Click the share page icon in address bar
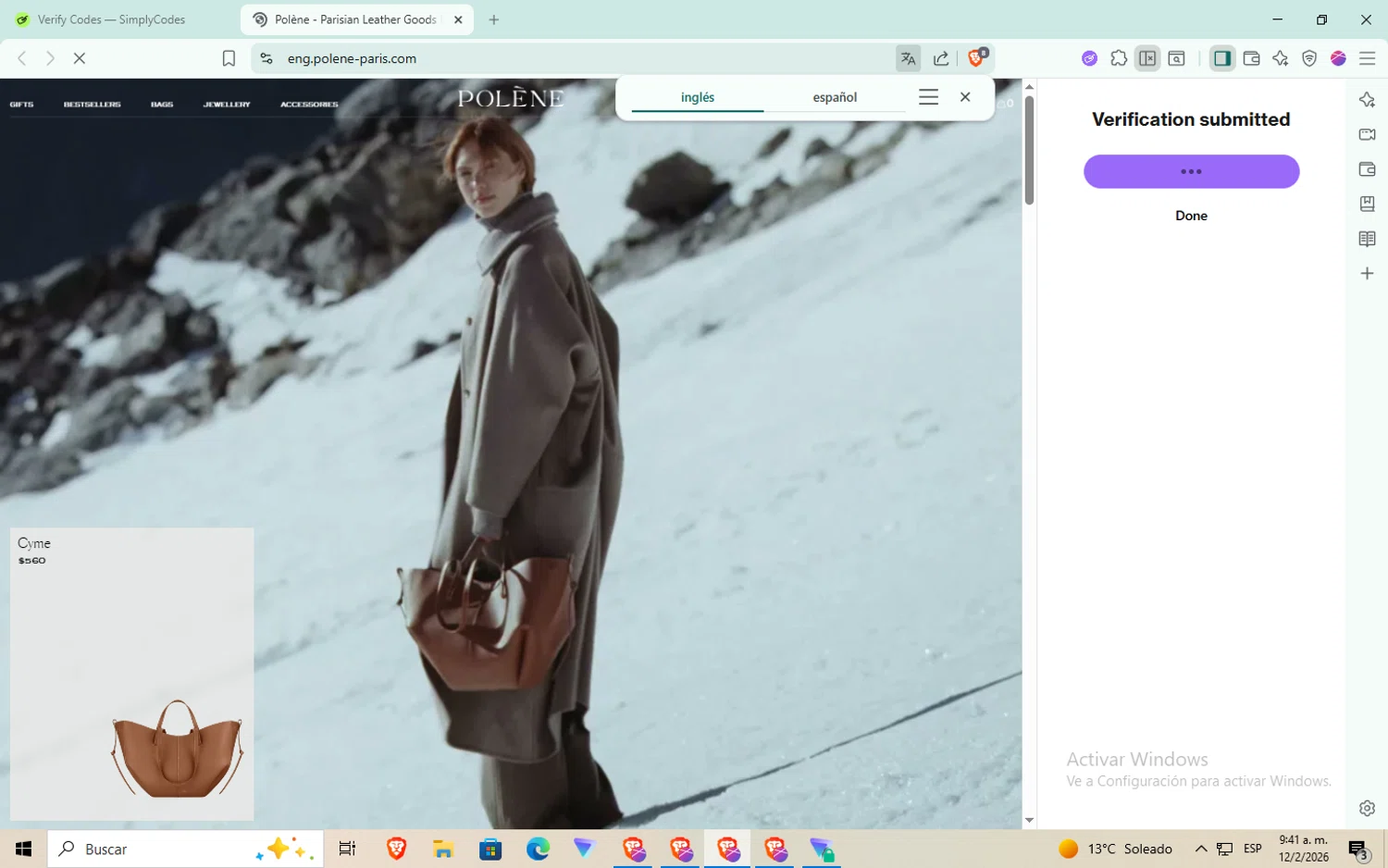This screenshot has width=1388, height=868. point(941,58)
